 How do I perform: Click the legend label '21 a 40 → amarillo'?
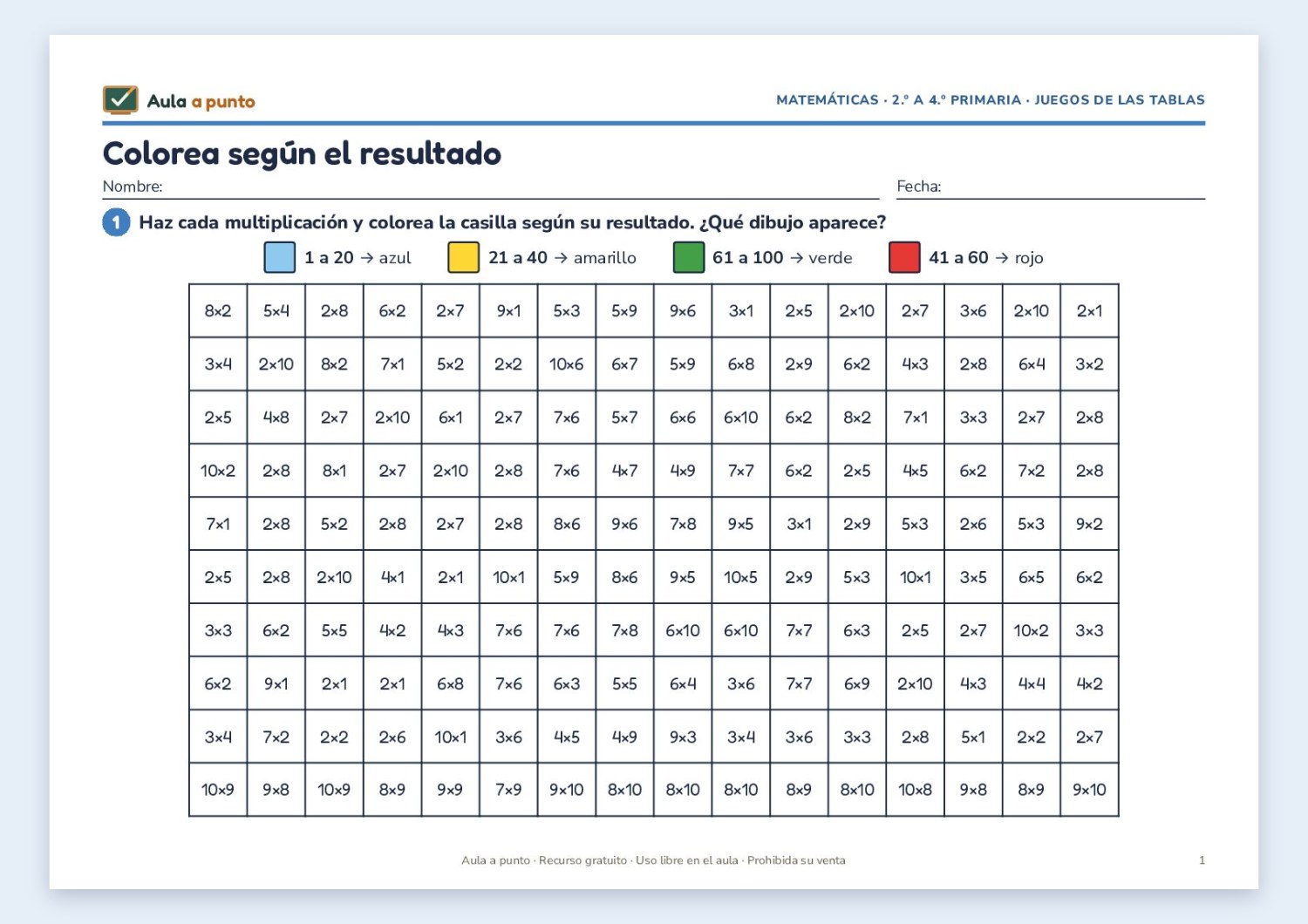pos(562,258)
